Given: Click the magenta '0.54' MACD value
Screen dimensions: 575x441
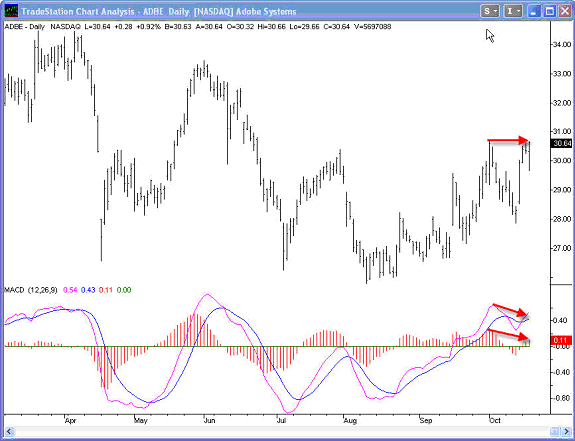Looking at the screenshot, I should pyautogui.click(x=70, y=290).
